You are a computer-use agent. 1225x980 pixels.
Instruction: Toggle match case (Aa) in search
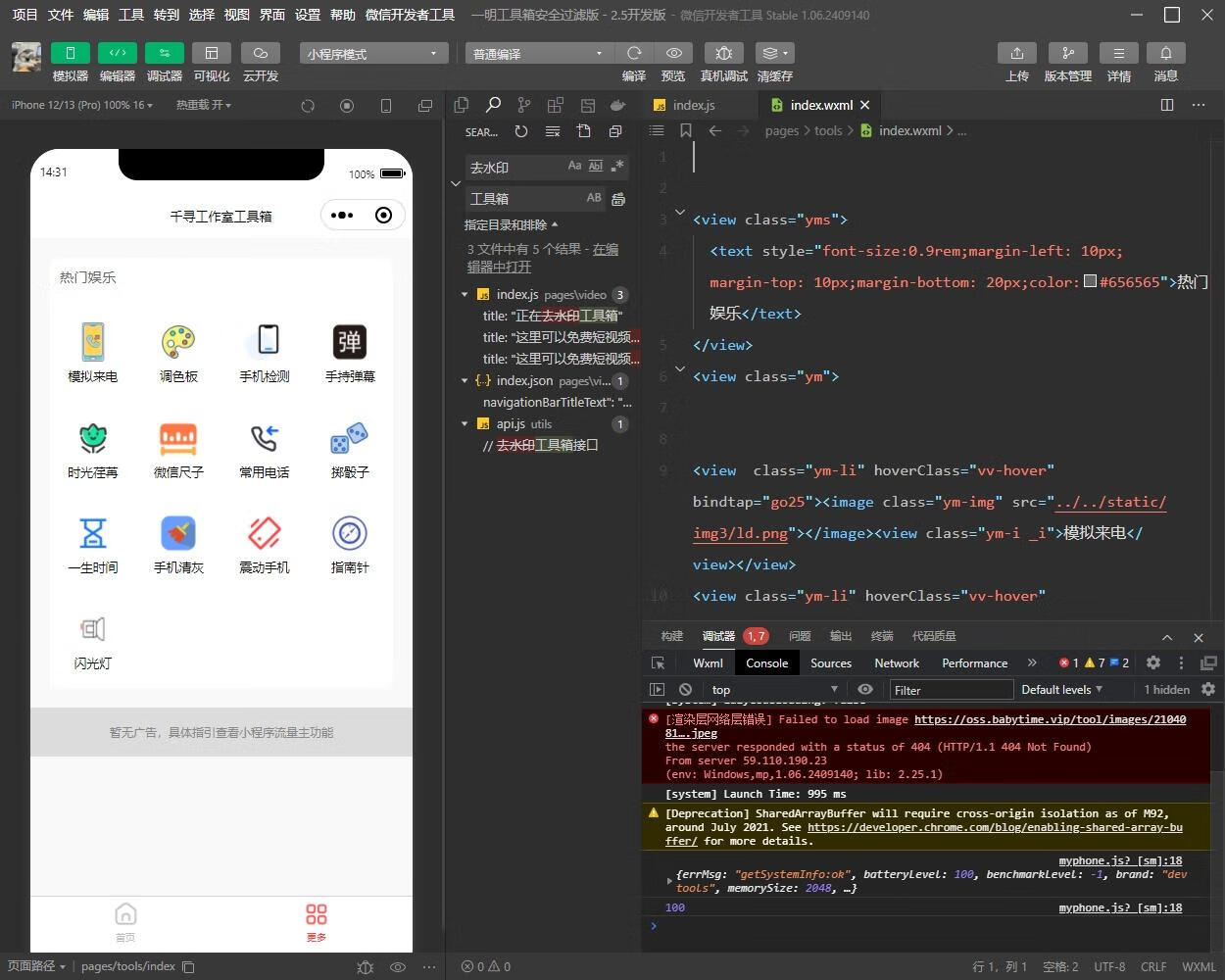point(574,167)
